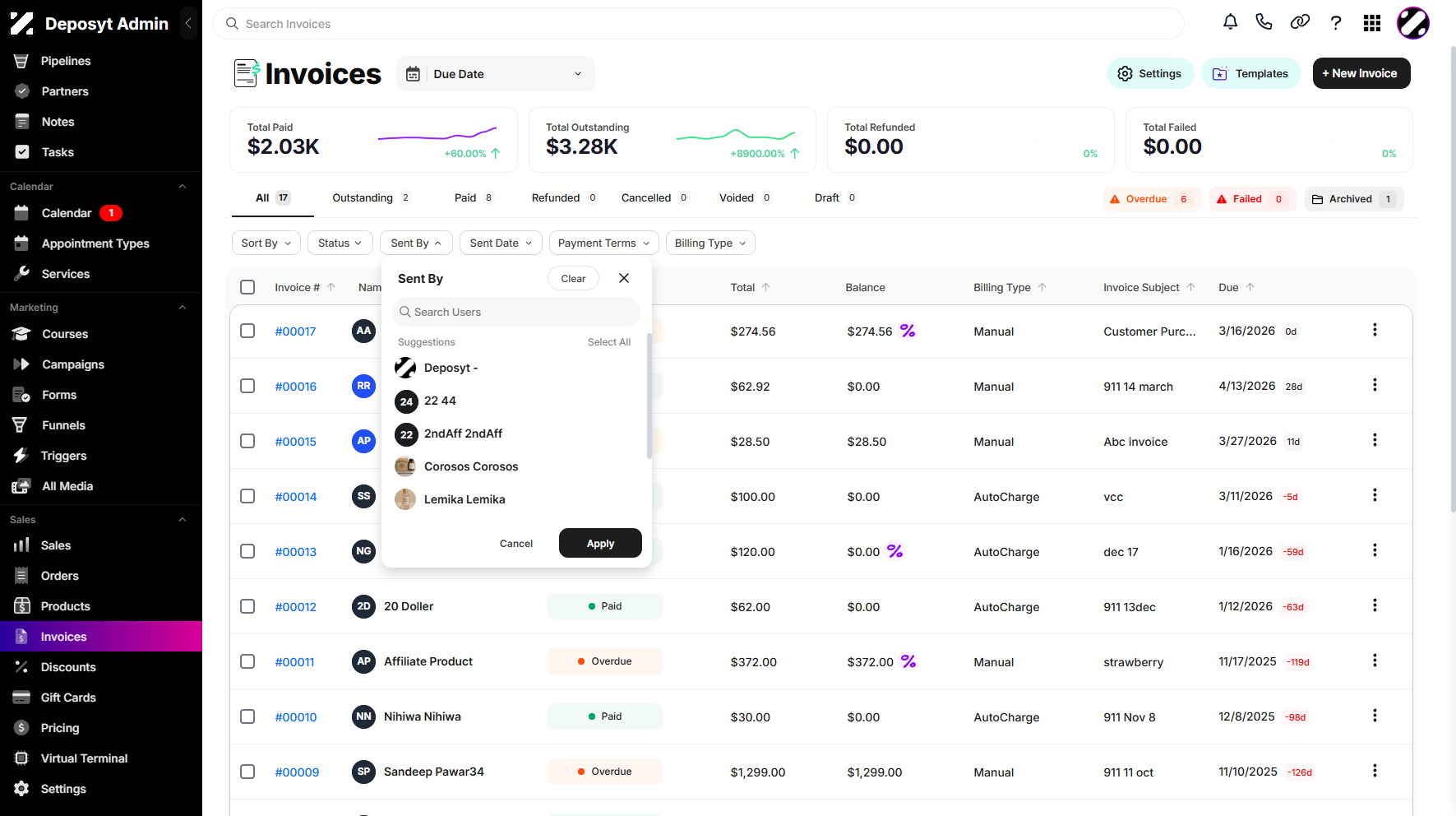Open invoice #00010 link

[x=296, y=716]
